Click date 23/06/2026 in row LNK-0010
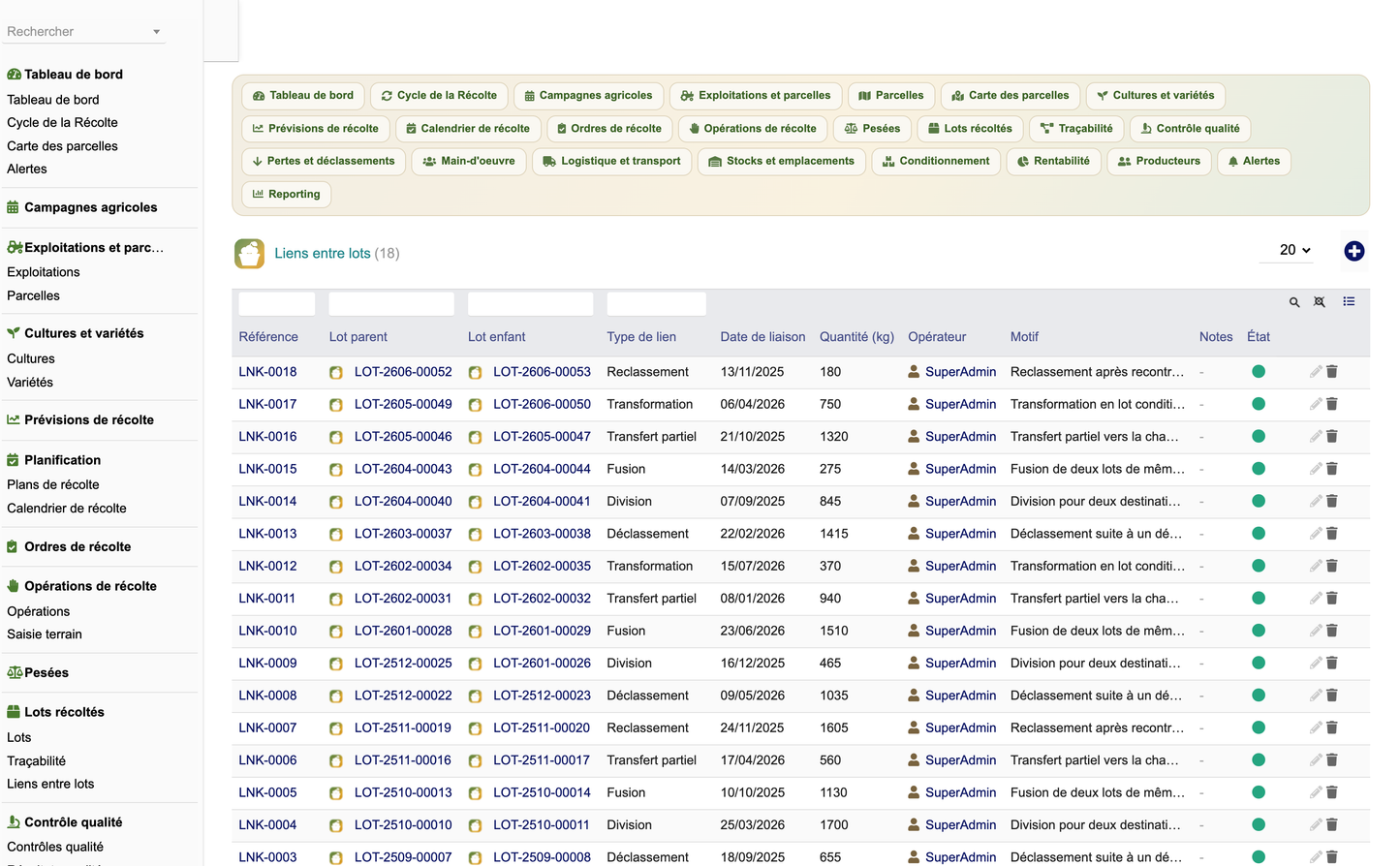 [752, 631]
